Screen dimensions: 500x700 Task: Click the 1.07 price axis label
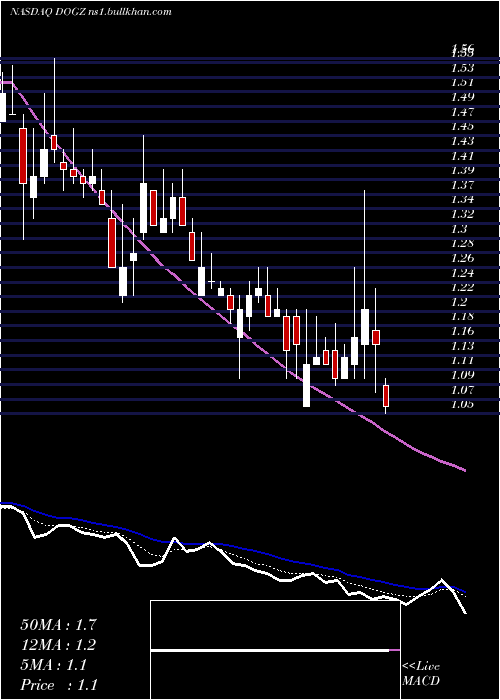(462, 389)
